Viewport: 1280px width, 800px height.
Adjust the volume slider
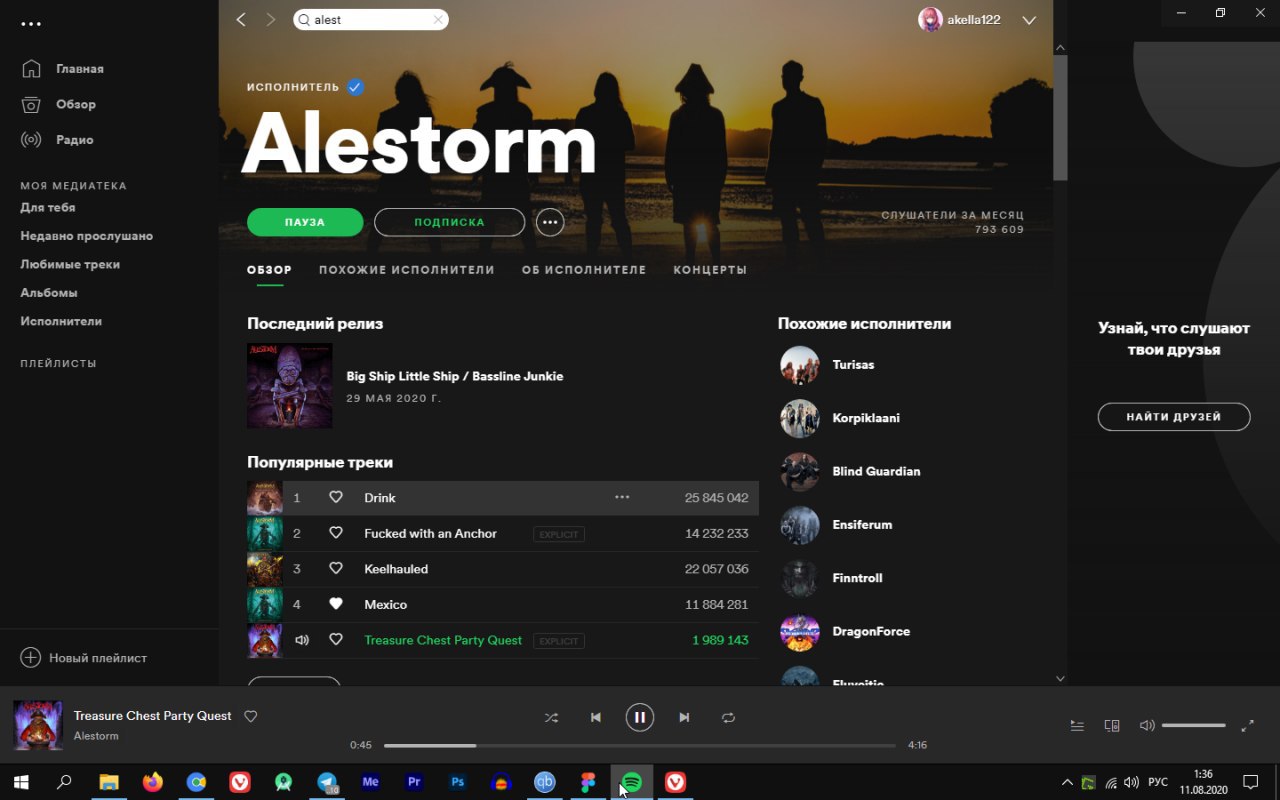coord(1194,726)
